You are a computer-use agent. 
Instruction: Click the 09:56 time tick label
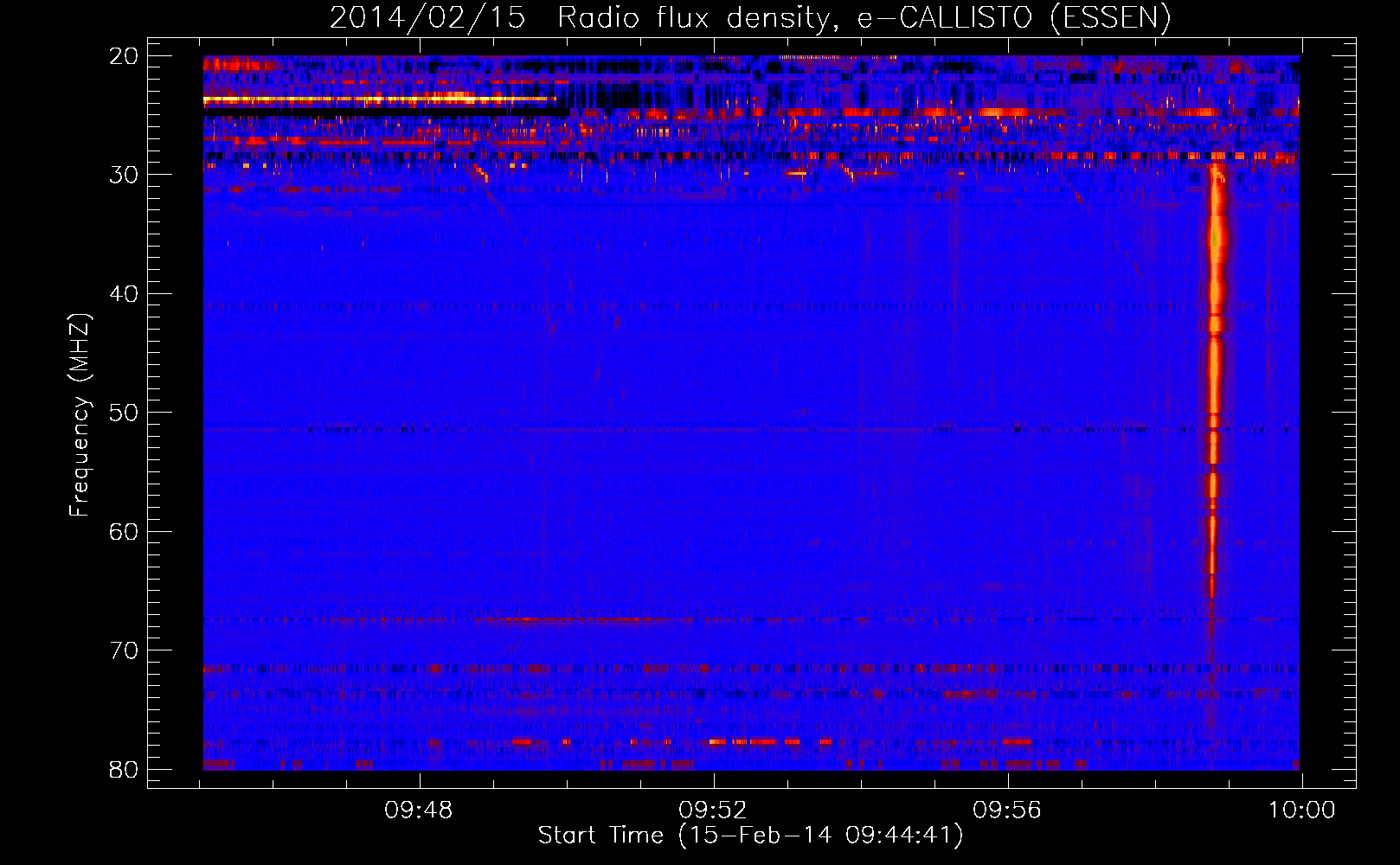tap(1008, 811)
